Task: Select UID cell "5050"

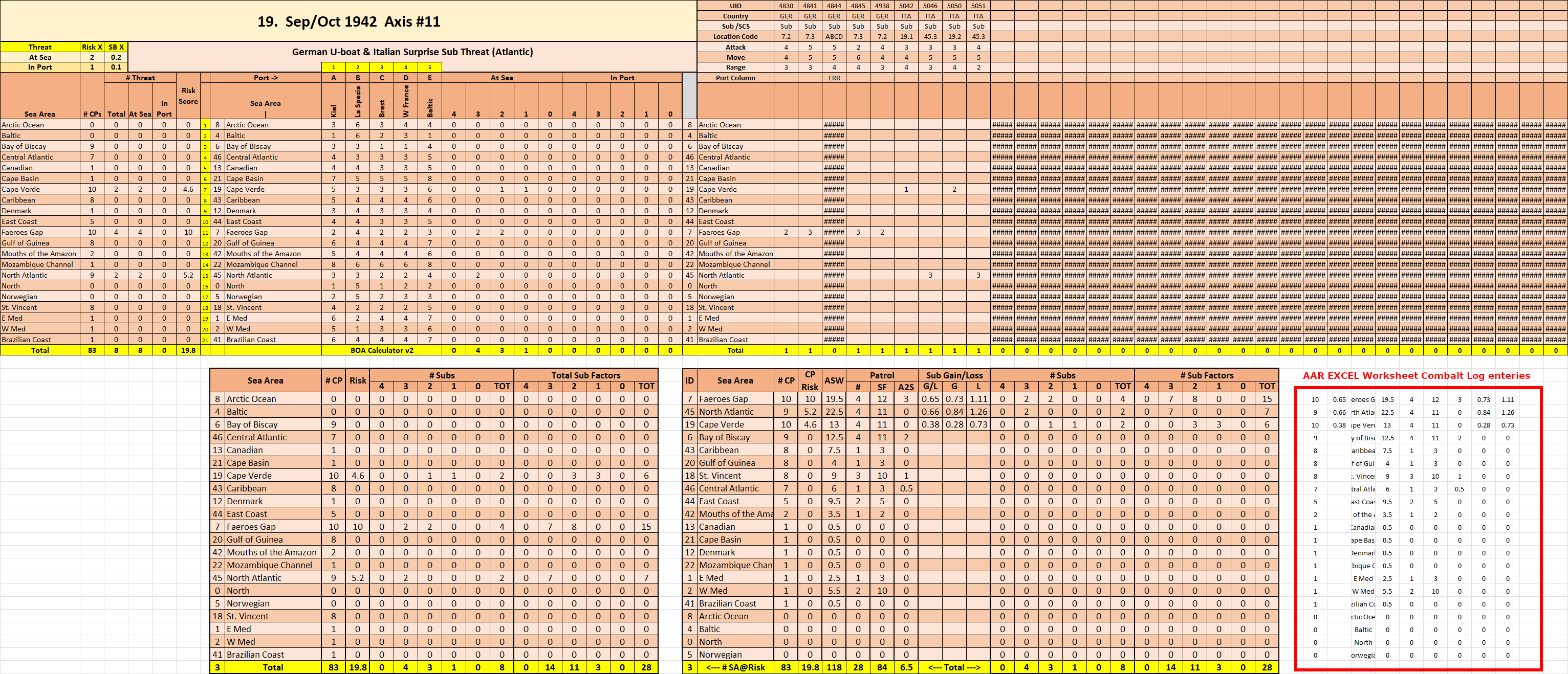Action: [x=954, y=6]
